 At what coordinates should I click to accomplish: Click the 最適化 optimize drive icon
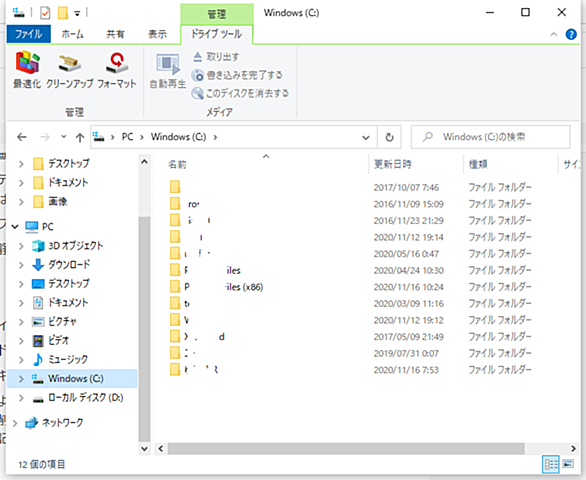coord(27,70)
